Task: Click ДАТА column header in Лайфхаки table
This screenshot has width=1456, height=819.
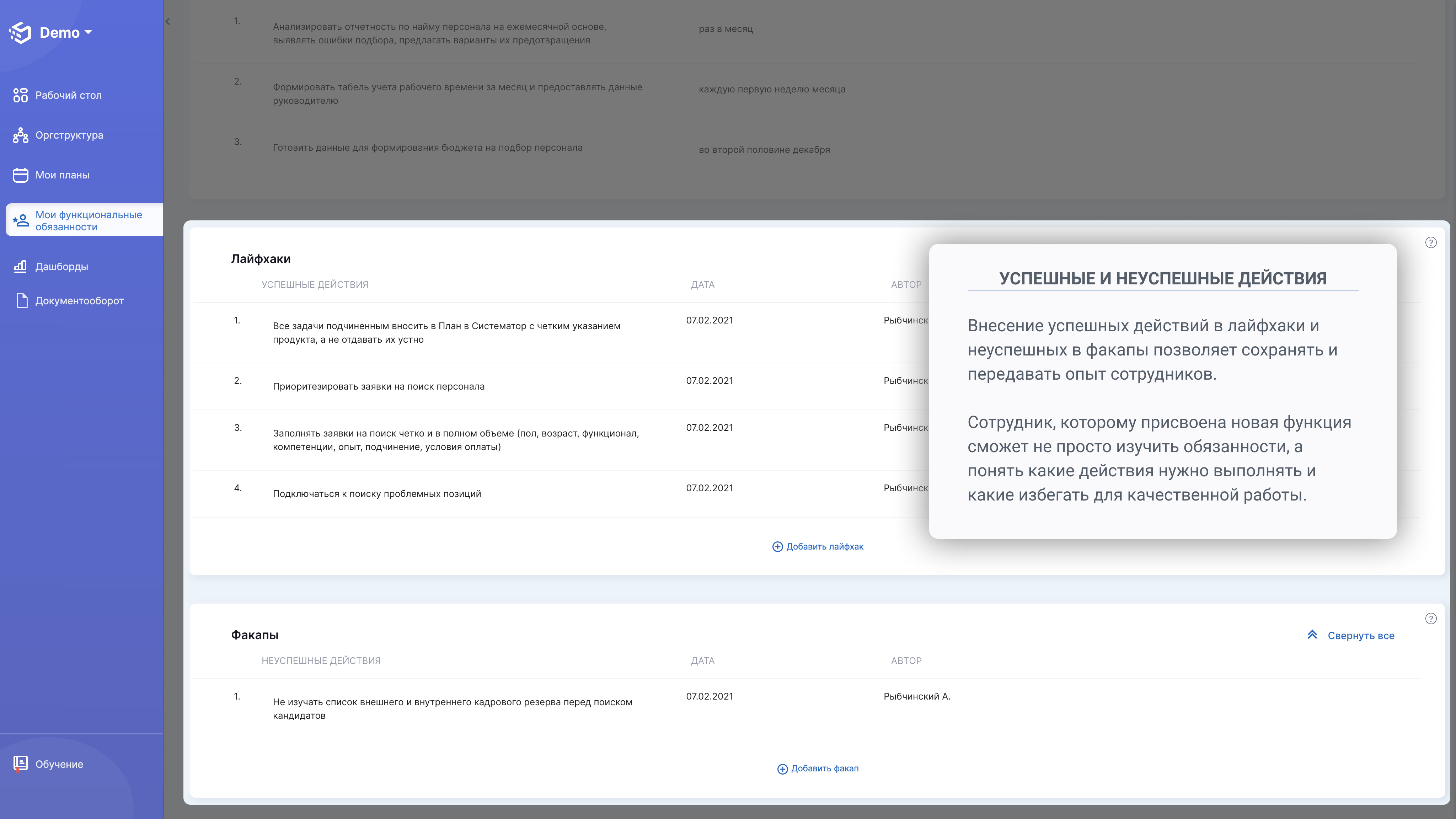Action: (702, 284)
